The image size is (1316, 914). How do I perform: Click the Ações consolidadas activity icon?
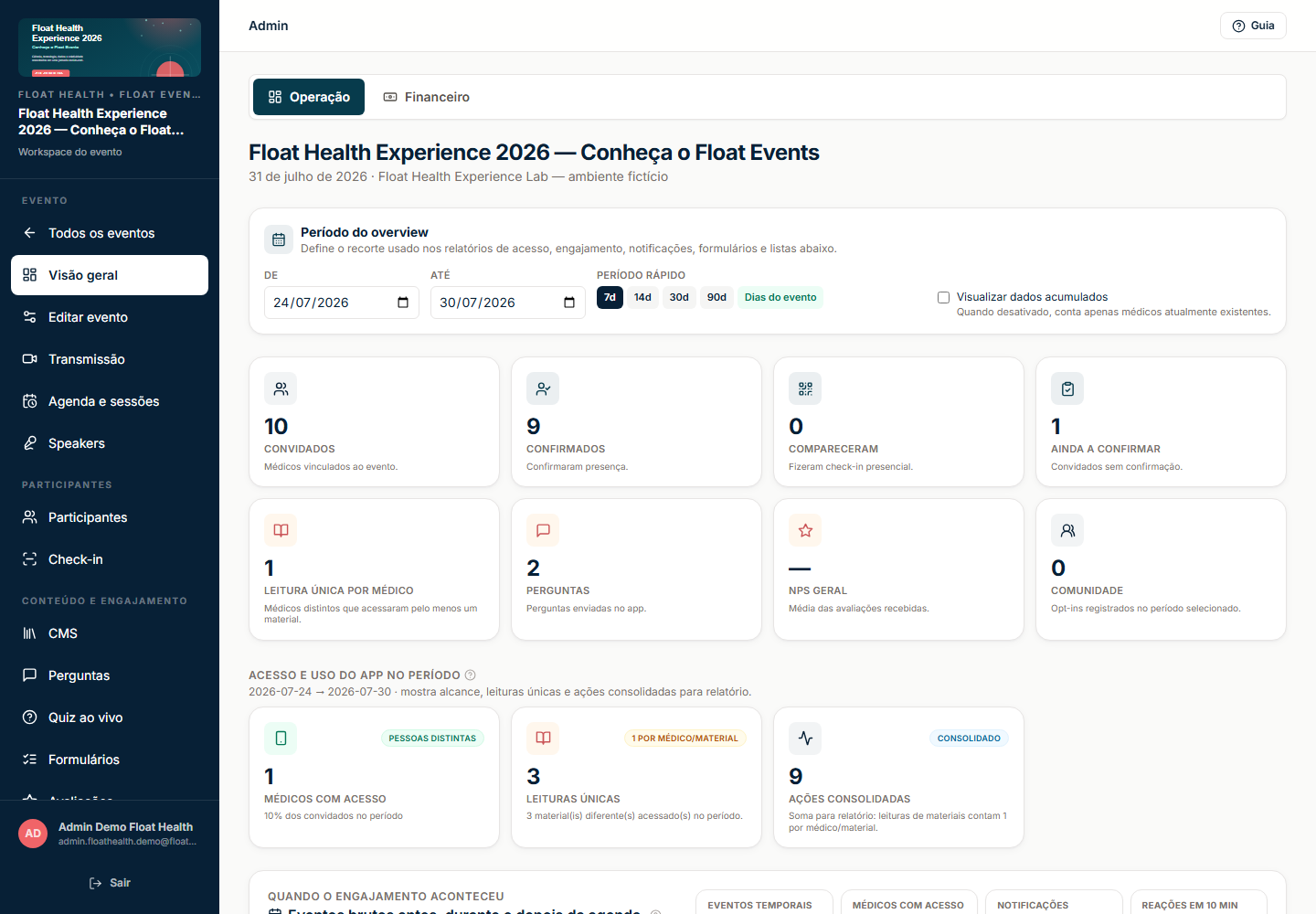805,738
